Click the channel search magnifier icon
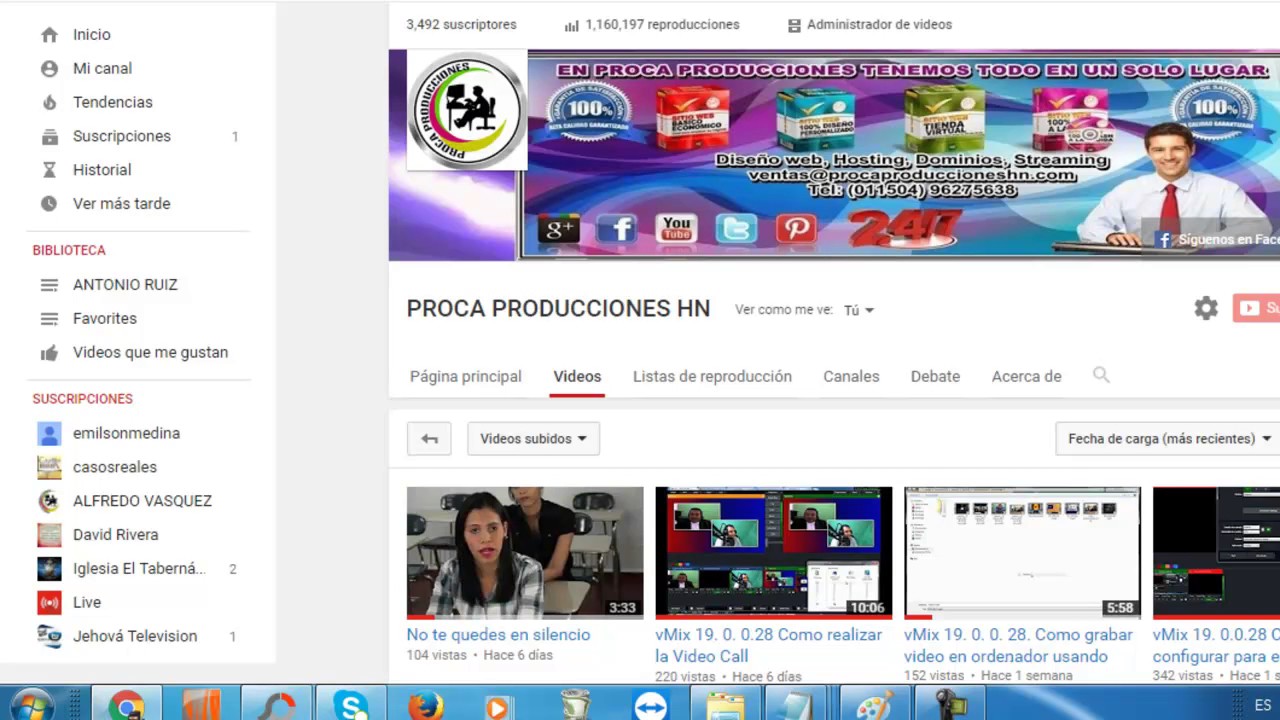Image resolution: width=1280 pixels, height=720 pixels. pos(1101,375)
